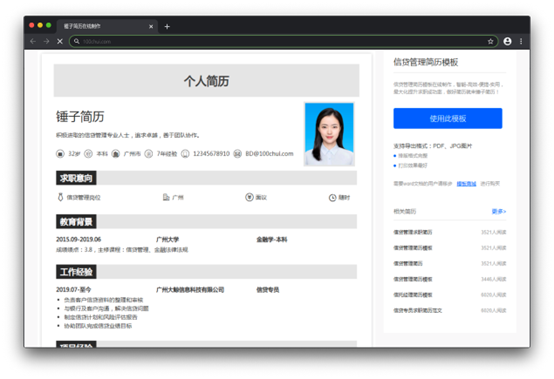Select the 锤子简历 browser tab
Image resolution: width=554 pixels, height=379 pixels.
[x=106, y=26]
